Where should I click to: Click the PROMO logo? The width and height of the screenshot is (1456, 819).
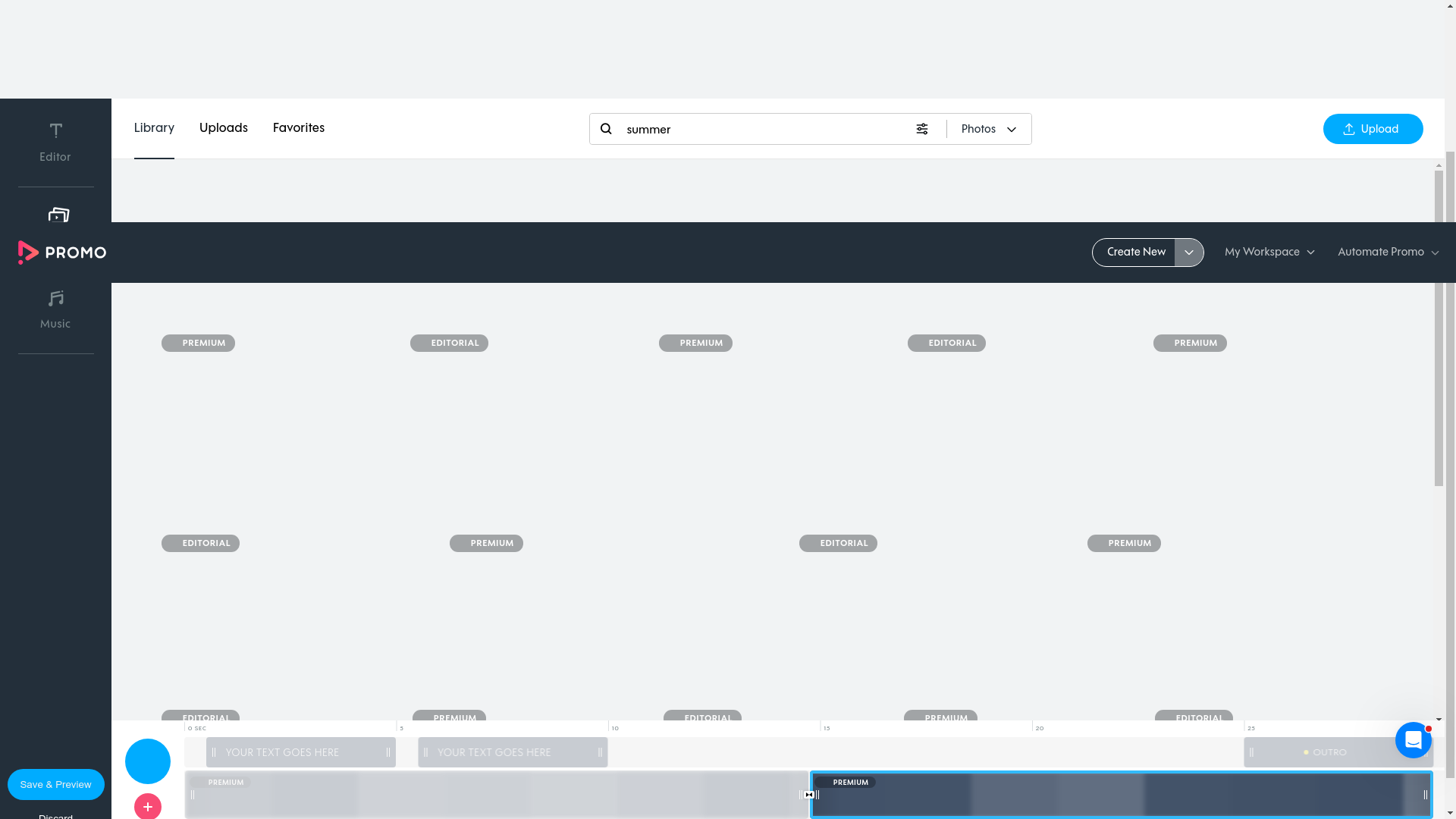[61, 252]
